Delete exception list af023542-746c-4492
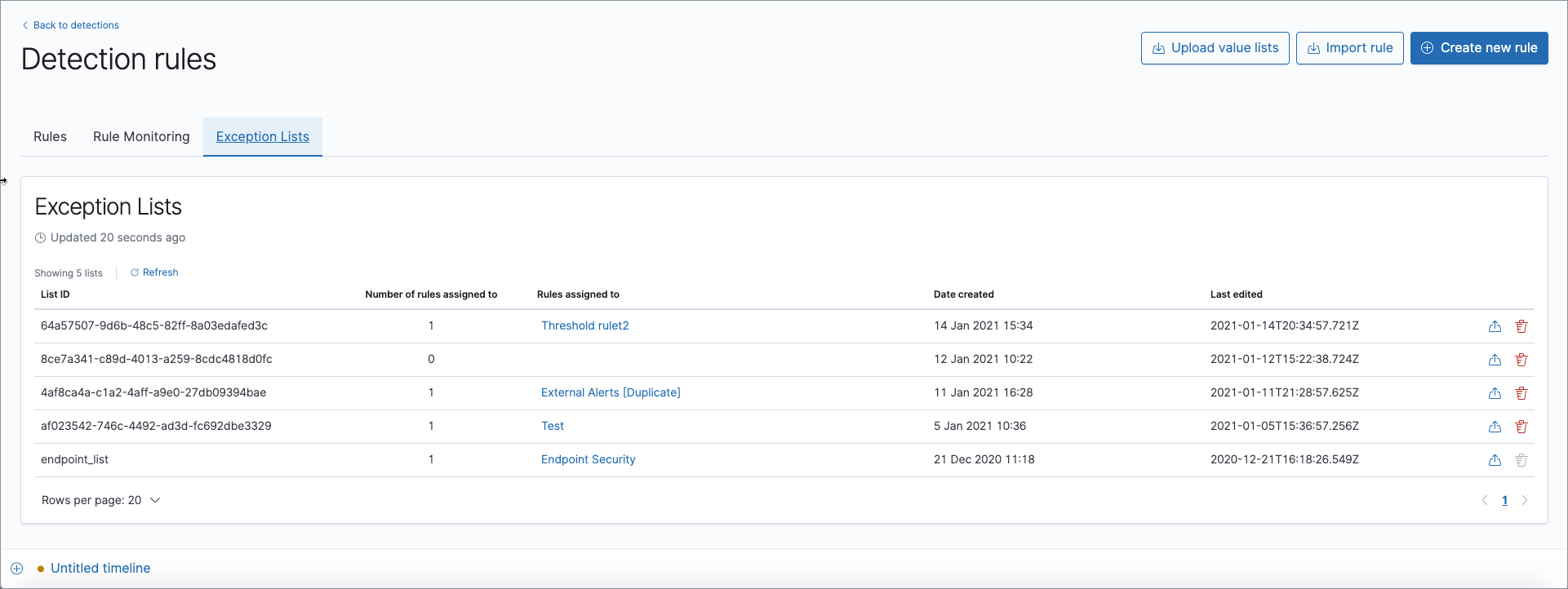The height and width of the screenshot is (589, 1568). 1521,427
